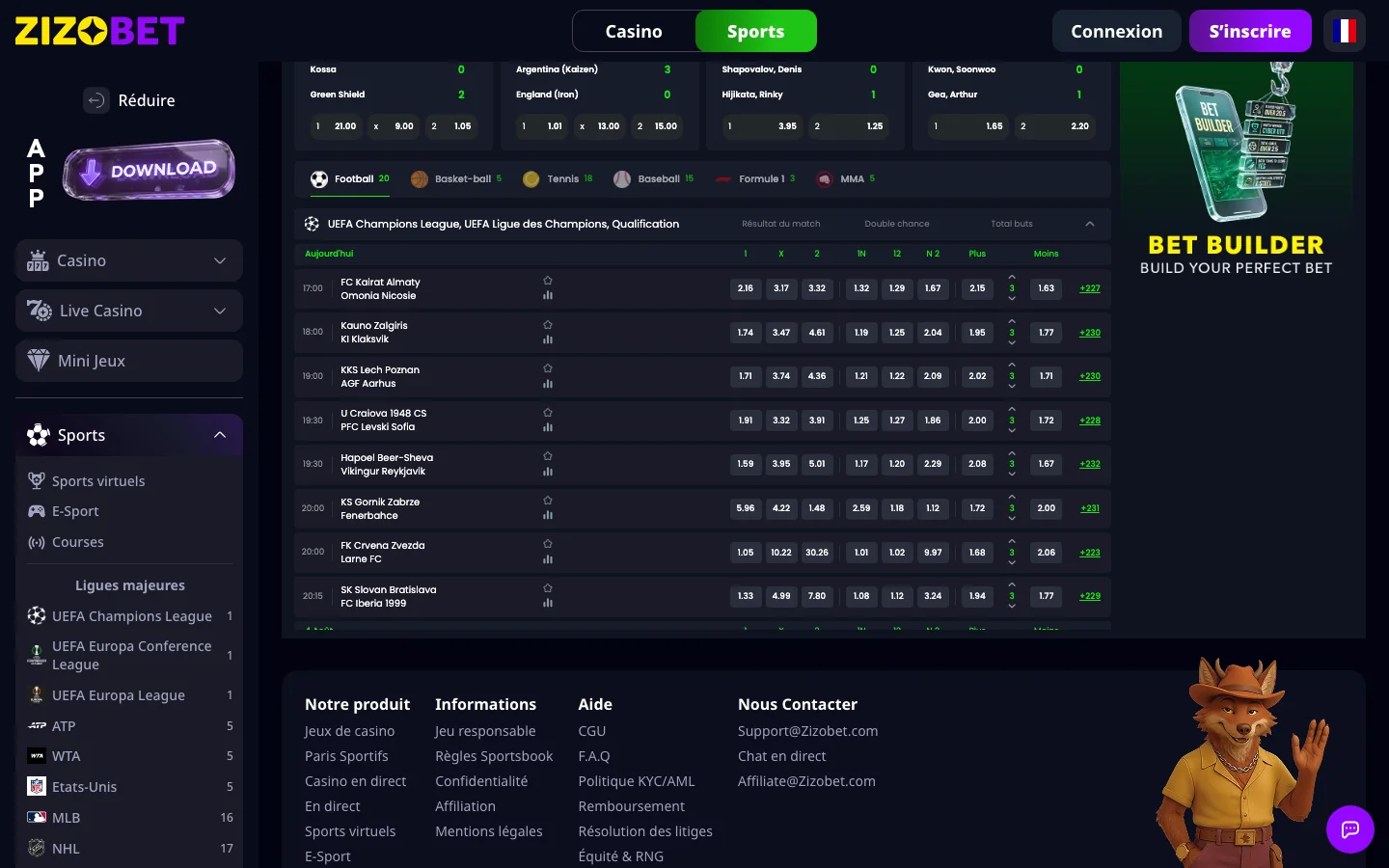Favorite the SK Slovan Bratislava match

click(x=548, y=588)
